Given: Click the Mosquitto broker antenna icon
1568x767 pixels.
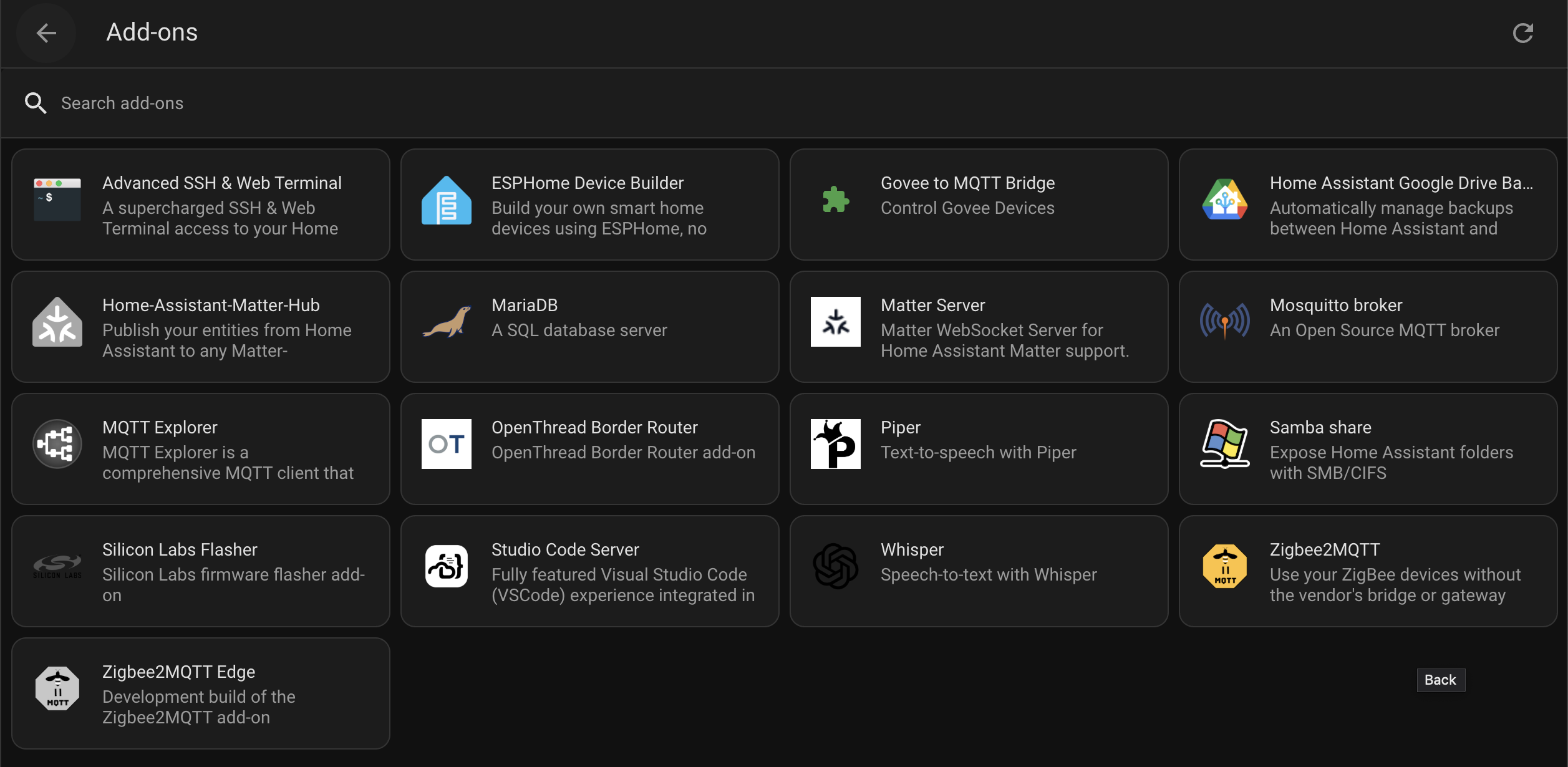Looking at the screenshot, I should coord(1224,322).
